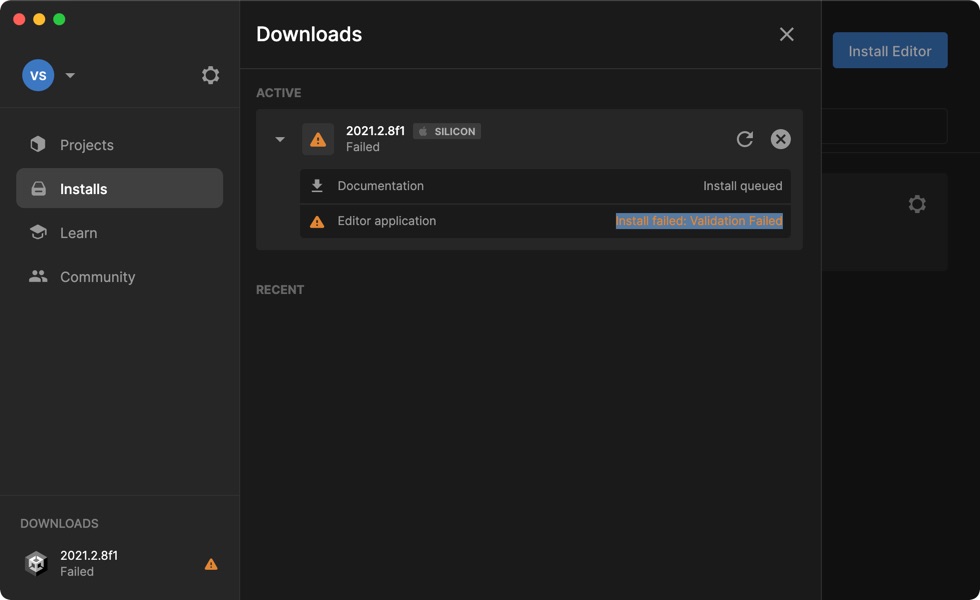Click the vs account avatar
This screenshot has height=600, width=980.
click(x=39, y=74)
